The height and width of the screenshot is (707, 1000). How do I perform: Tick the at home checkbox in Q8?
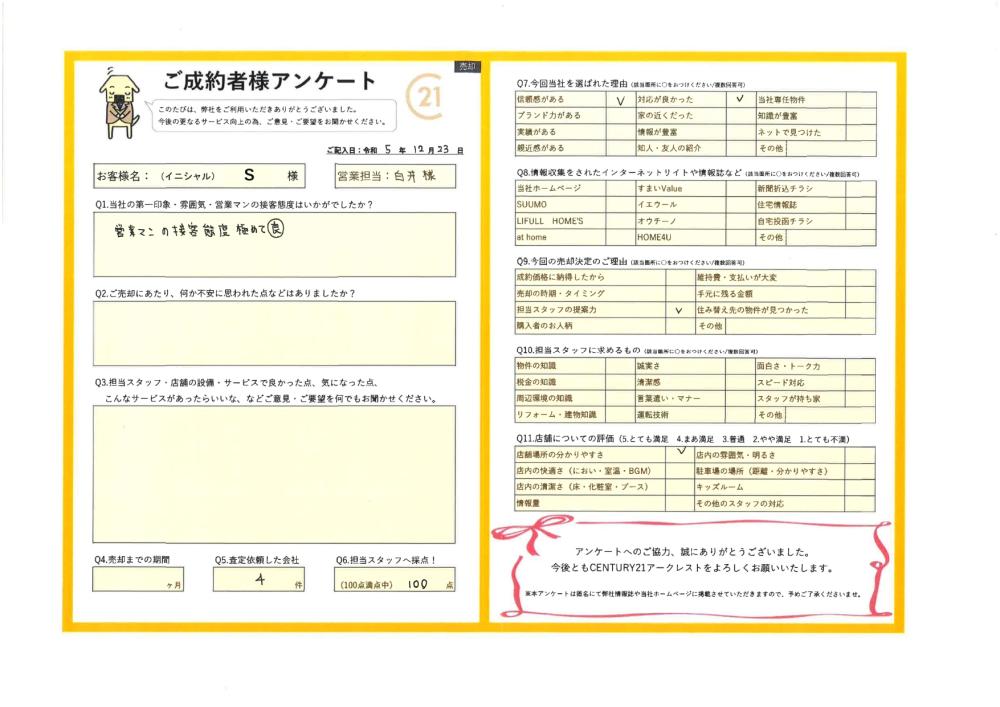coord(619,237)
